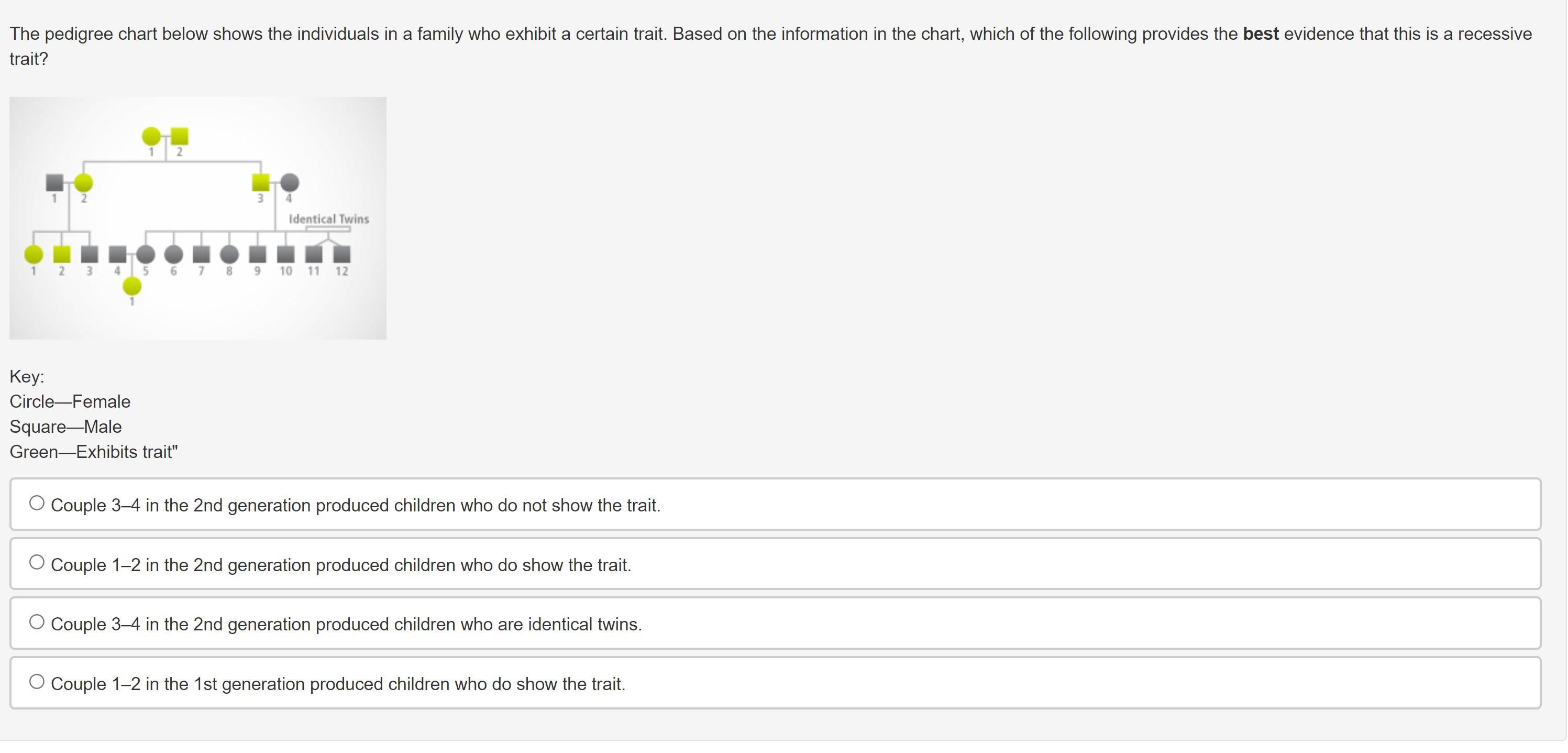Image resolution: width=1568 pixels, height=753 pixels.
Task: Select gray square male 1 in second generation
Action: coord(54,182)
